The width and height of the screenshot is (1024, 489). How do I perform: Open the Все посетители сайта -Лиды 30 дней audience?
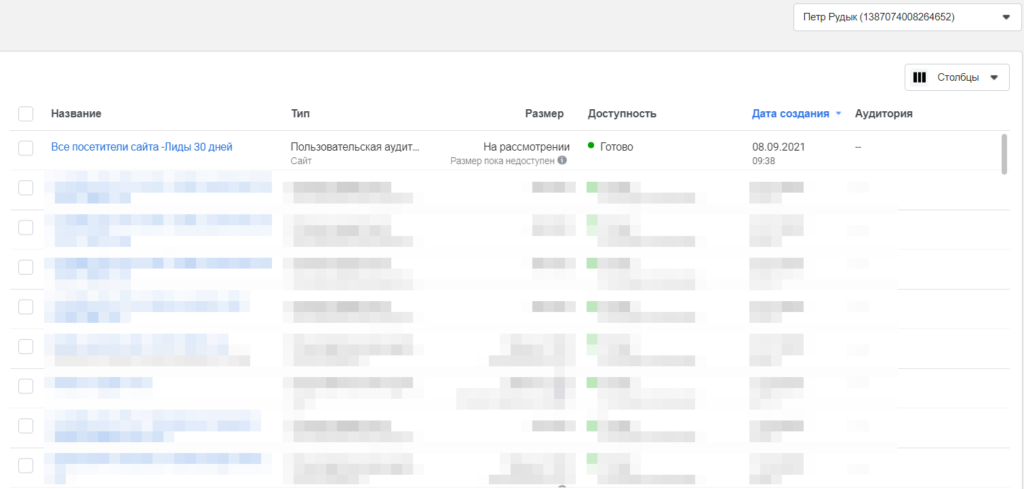[141, 147]
